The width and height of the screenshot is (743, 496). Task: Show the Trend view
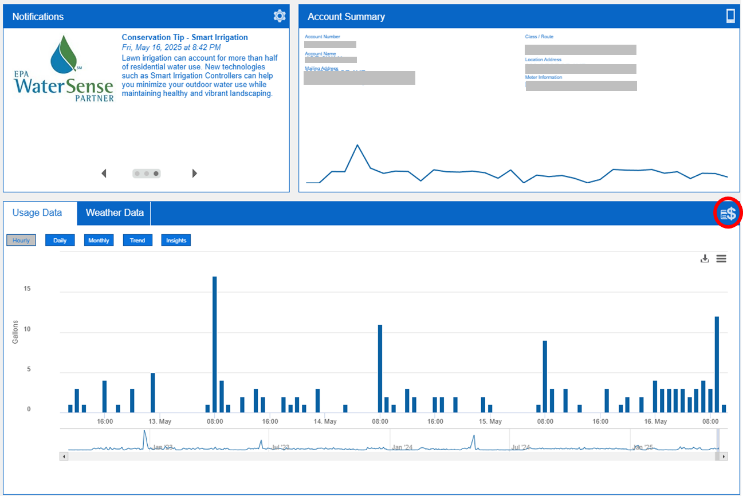[x=137, y=240]
